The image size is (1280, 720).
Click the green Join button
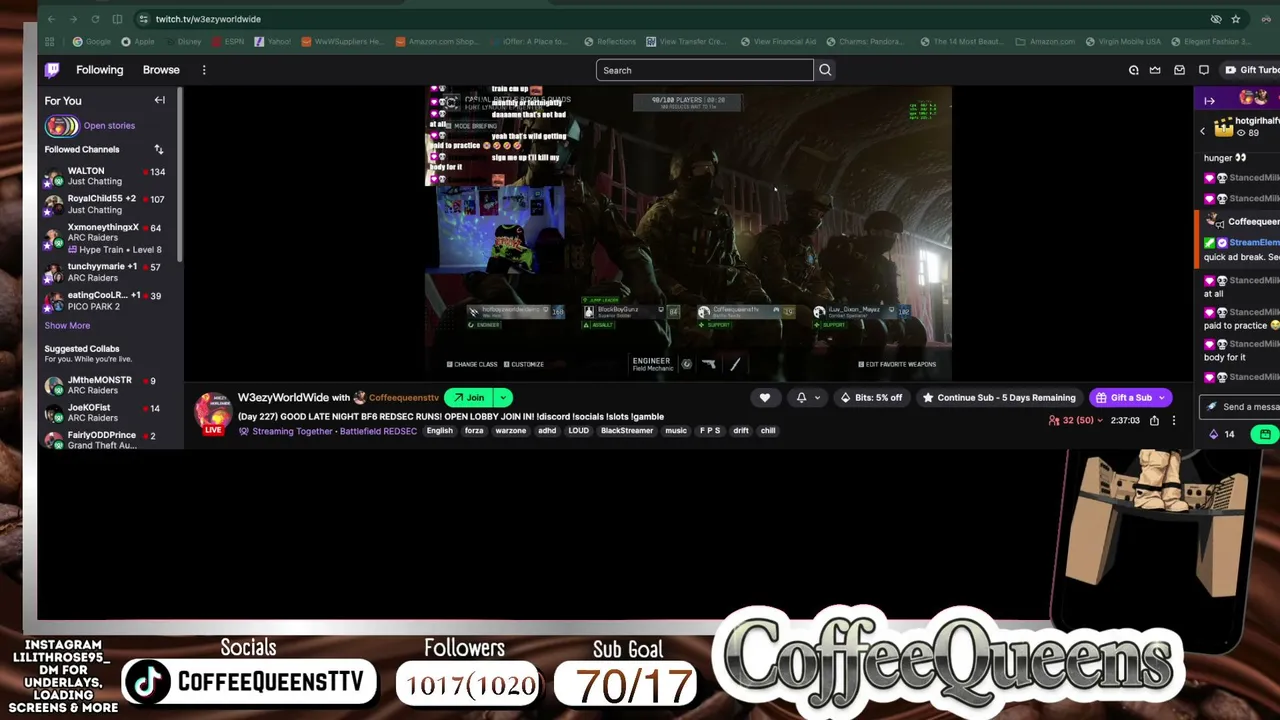(469, 397)
